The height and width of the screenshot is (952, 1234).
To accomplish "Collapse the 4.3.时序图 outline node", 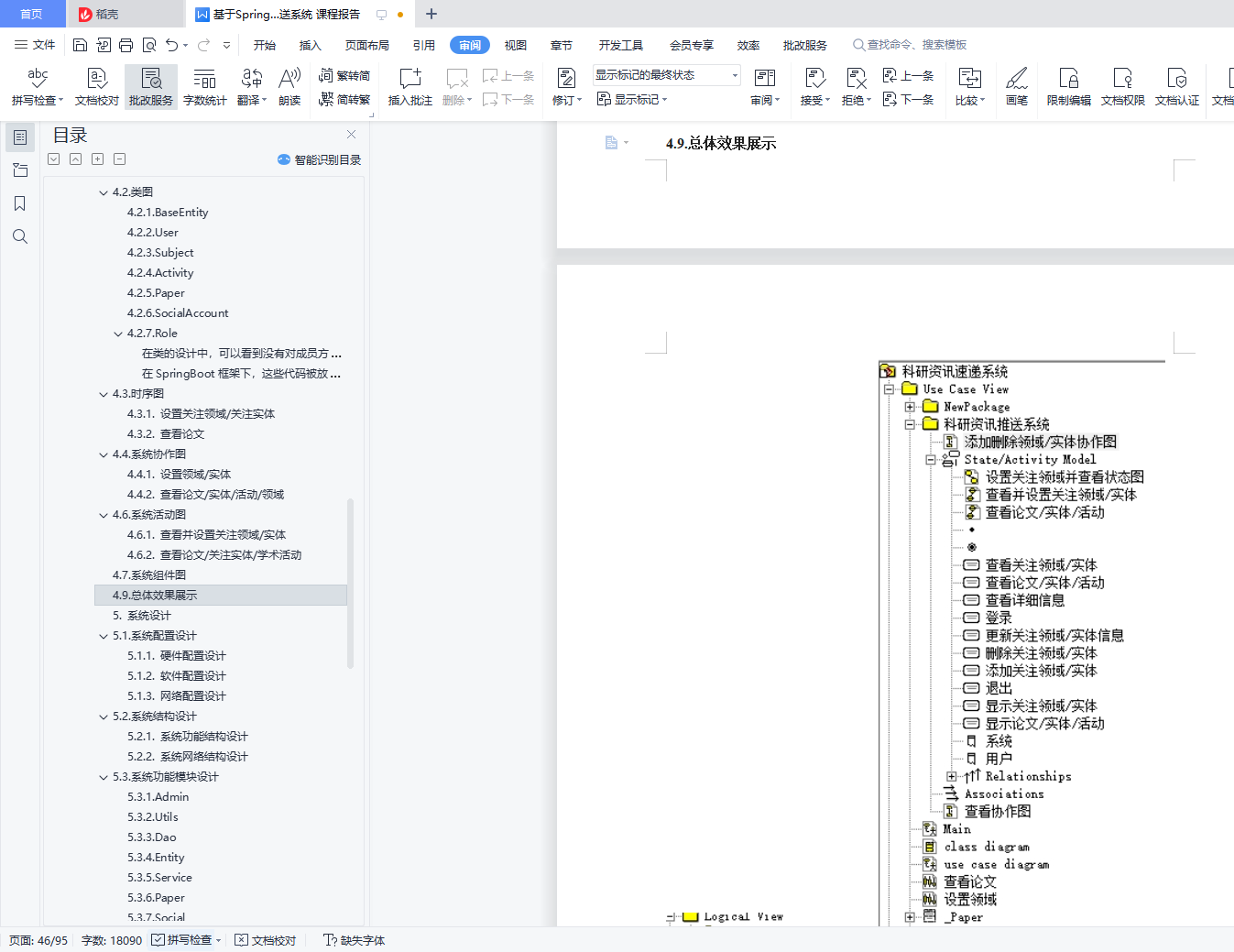I will [104, 394].
